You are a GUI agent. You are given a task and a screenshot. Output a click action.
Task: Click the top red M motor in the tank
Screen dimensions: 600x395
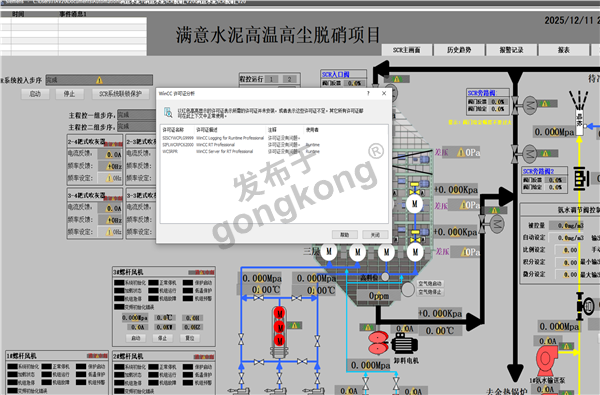tap(280, 313)
